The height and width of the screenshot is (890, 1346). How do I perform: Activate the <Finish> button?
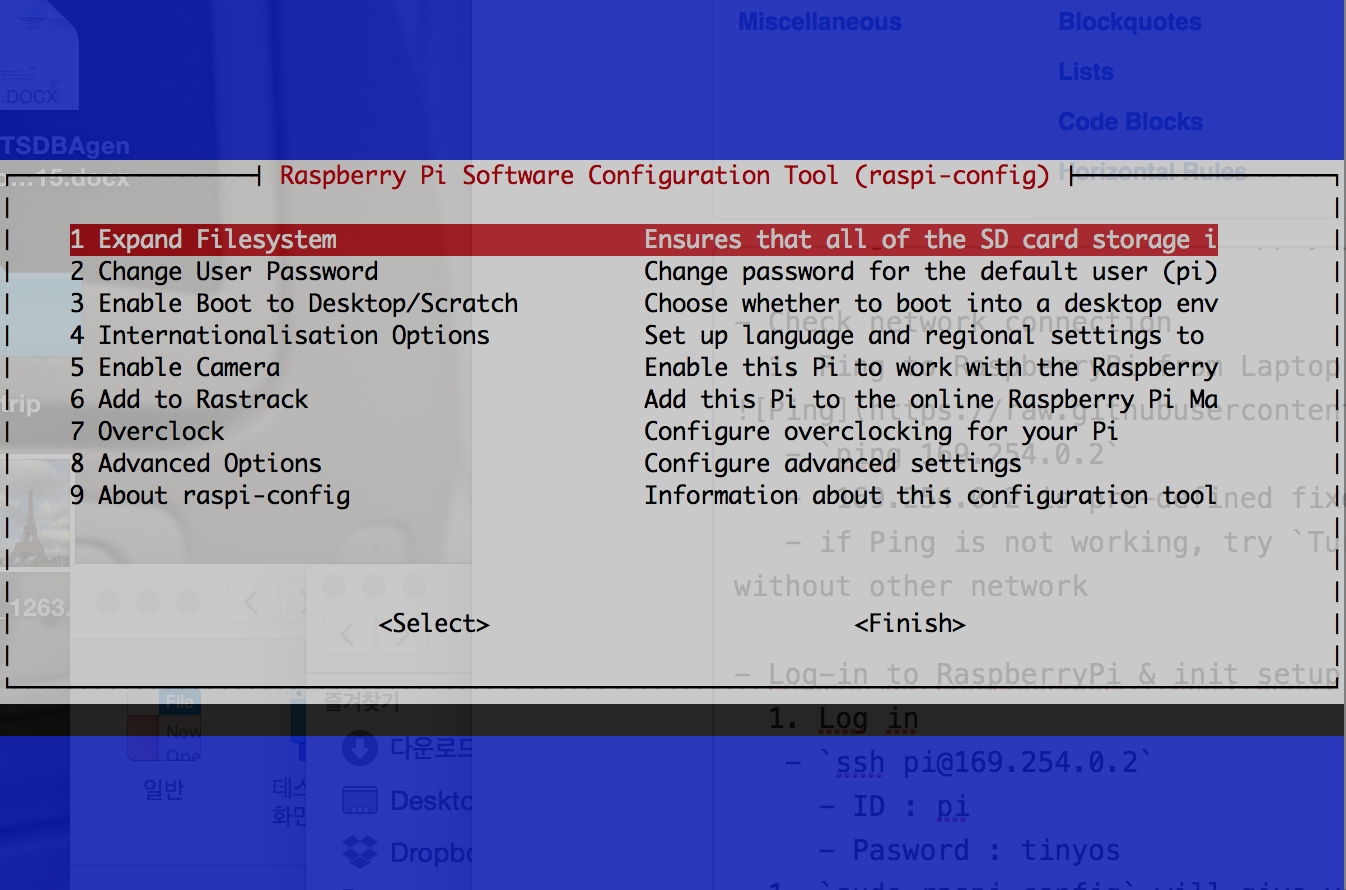[910, 624]
